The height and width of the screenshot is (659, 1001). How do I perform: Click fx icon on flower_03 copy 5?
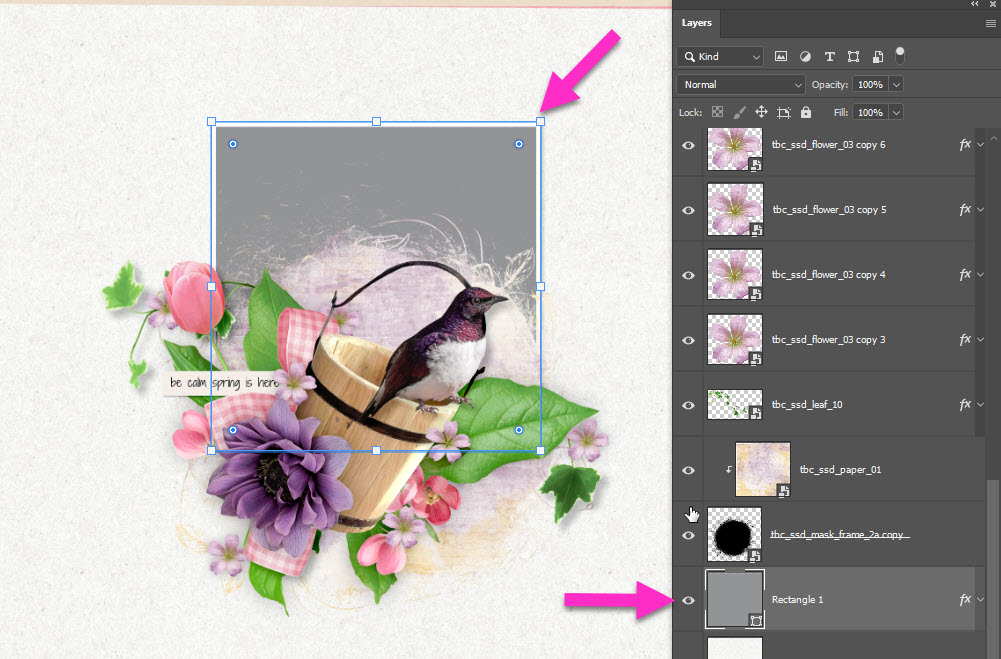[965, 209]
